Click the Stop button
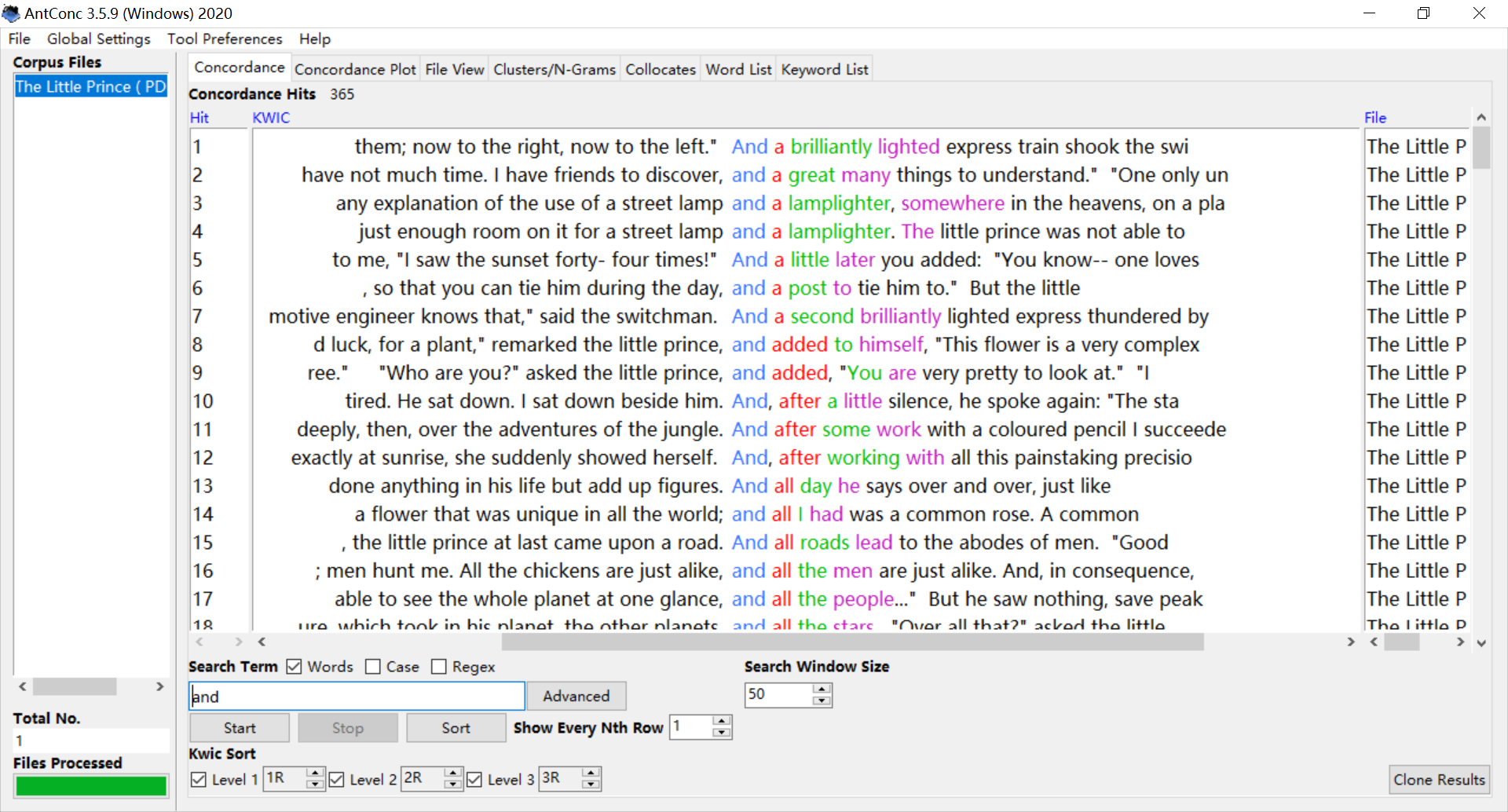 pyautogui.click(x=348, y=728)
